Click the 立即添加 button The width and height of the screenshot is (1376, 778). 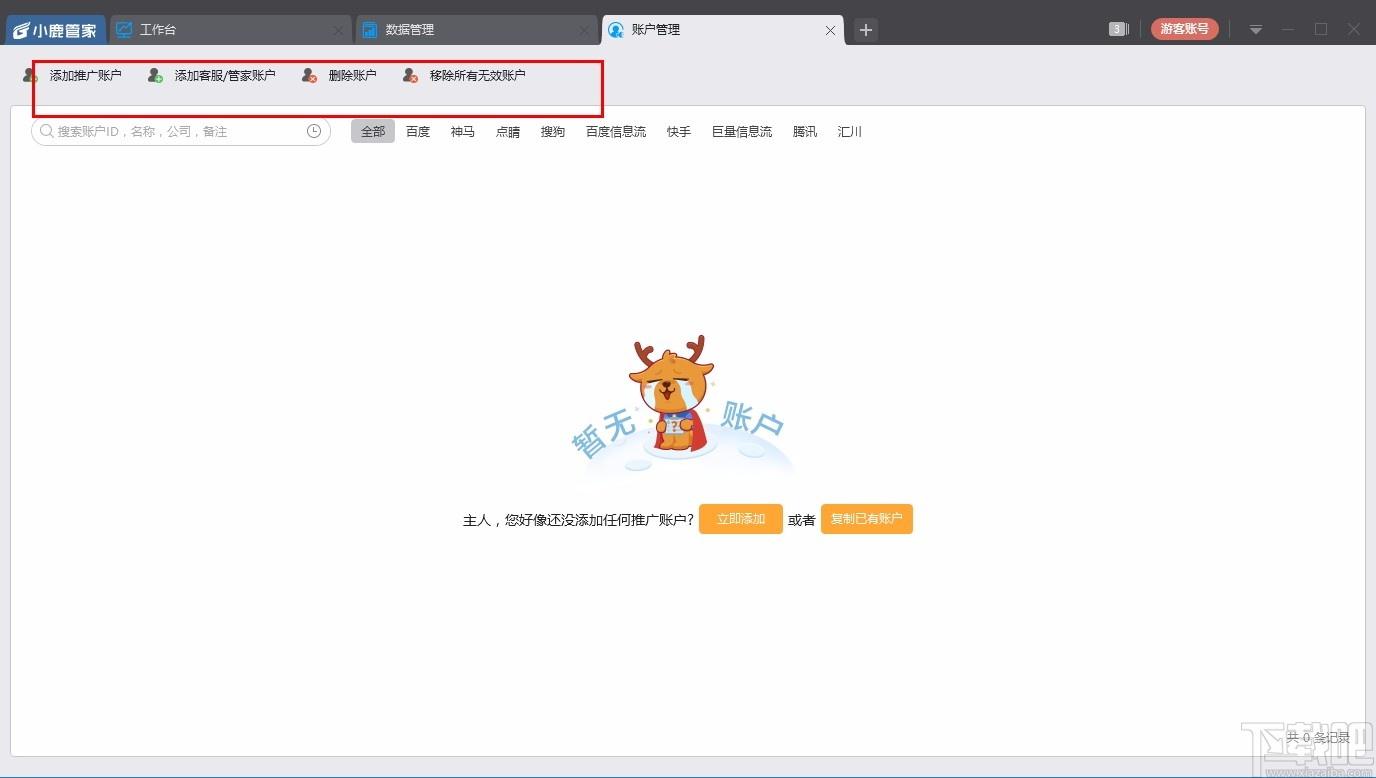click(x=741, y=519)
